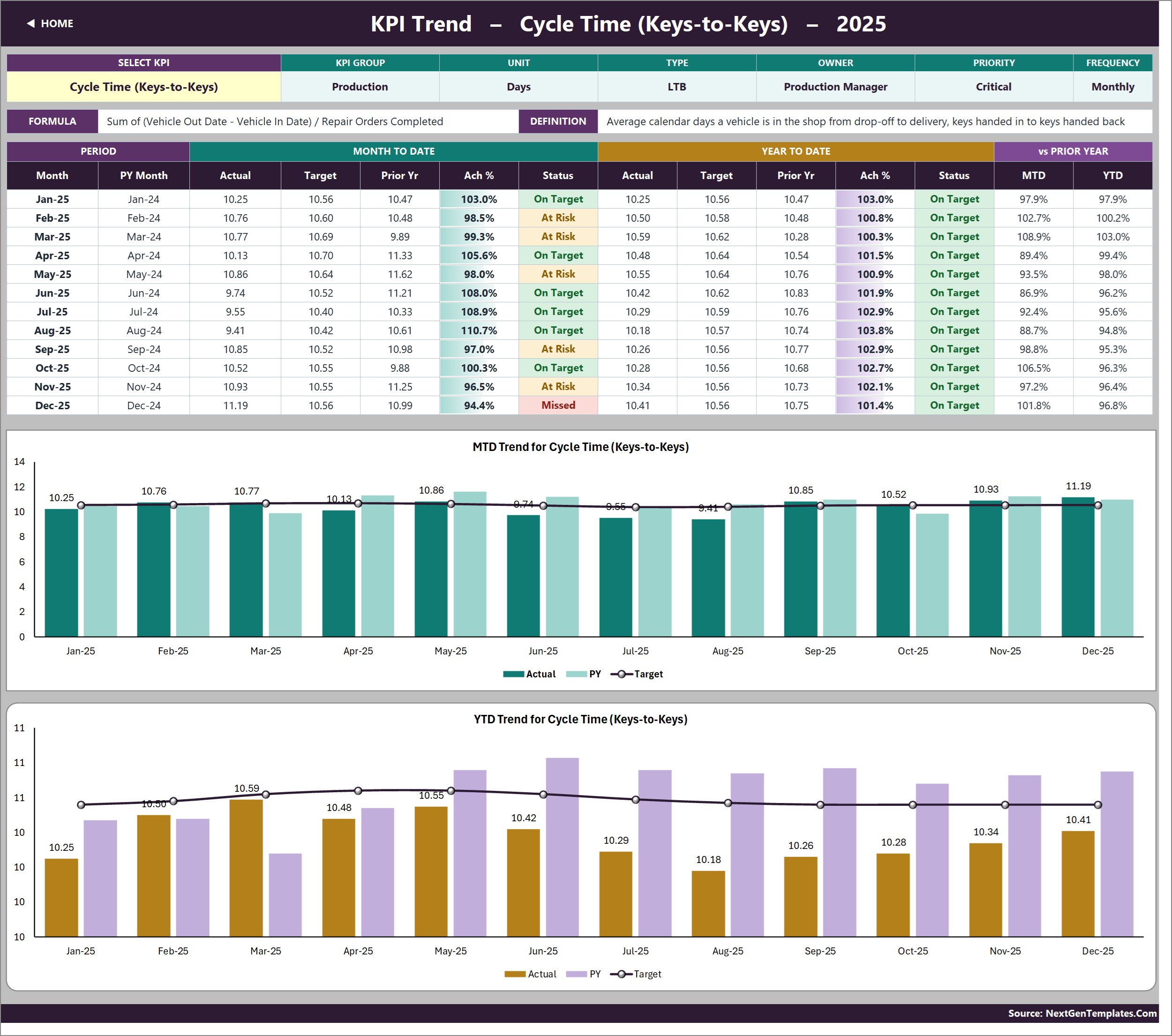Click Dec-25 MTD actual value 11.19
1172x1036 pixels.
tap(235, 405)
